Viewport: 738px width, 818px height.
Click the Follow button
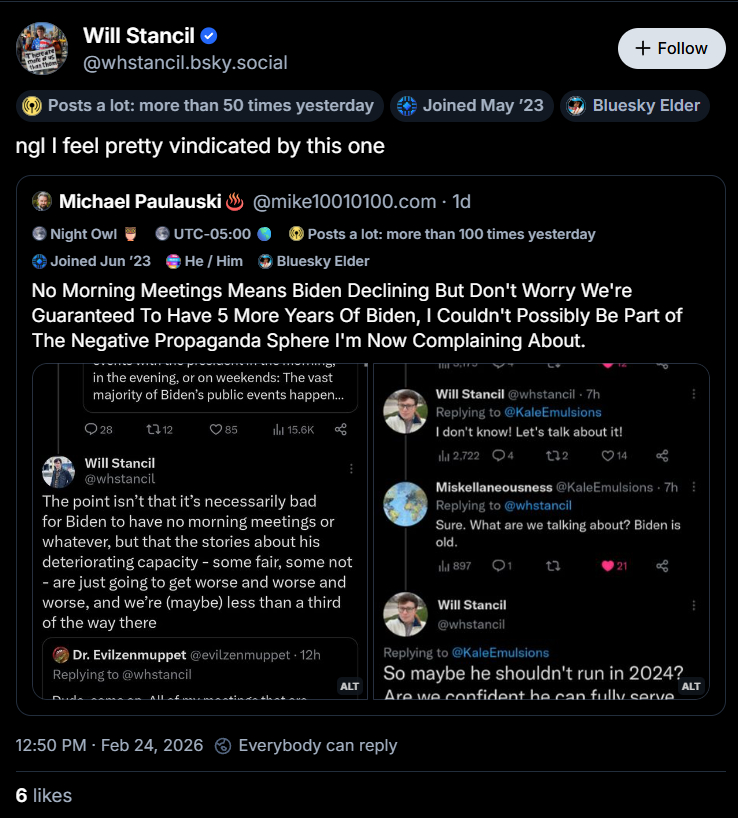[x=671, y=48]
